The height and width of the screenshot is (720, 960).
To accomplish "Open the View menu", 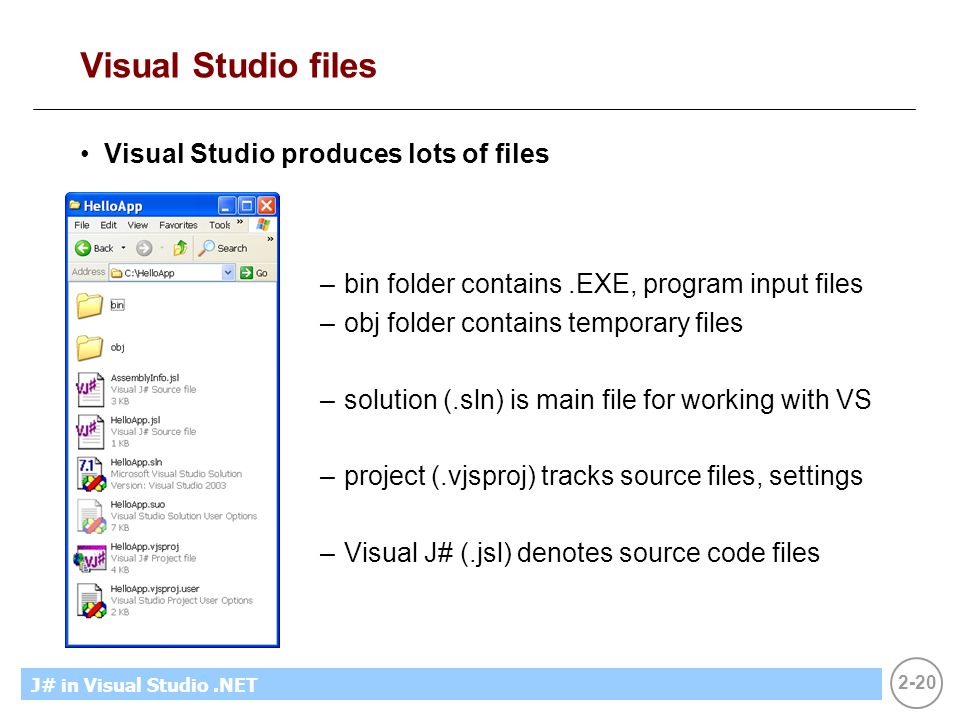I will [138, 225].
